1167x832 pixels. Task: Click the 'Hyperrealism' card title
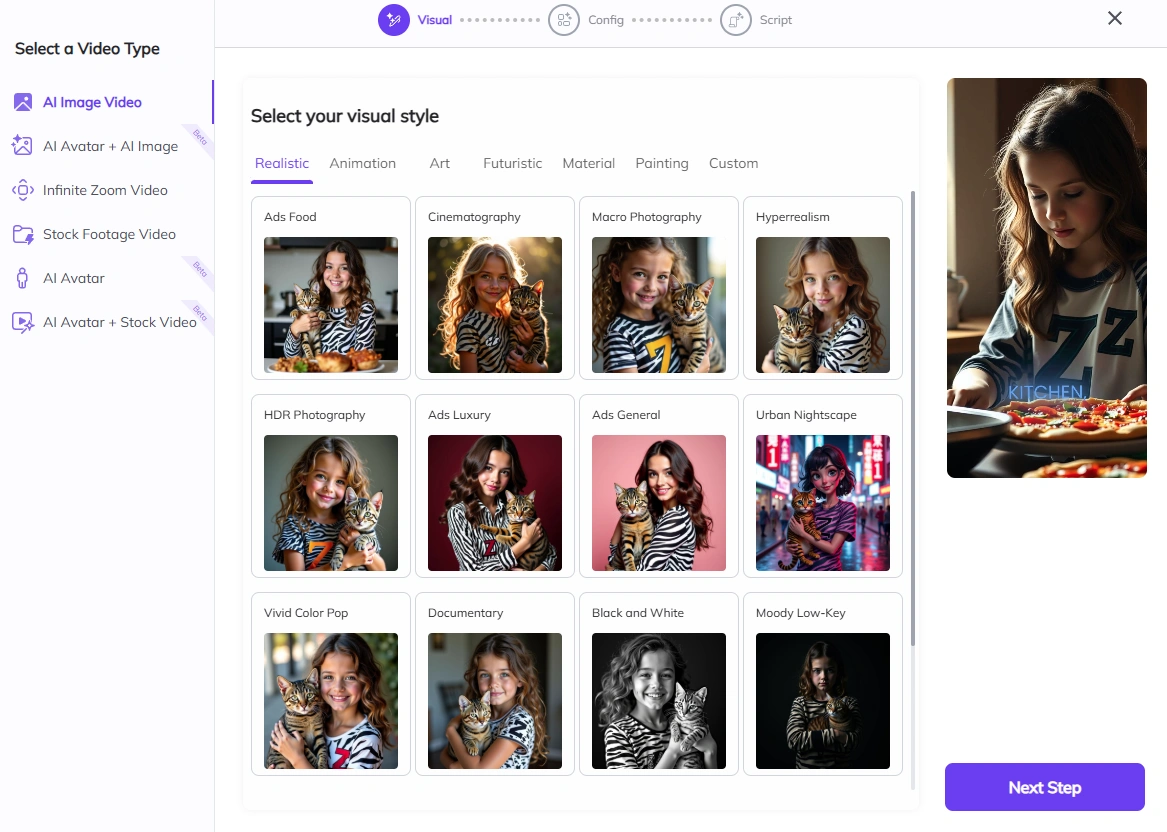click(793, 217)
